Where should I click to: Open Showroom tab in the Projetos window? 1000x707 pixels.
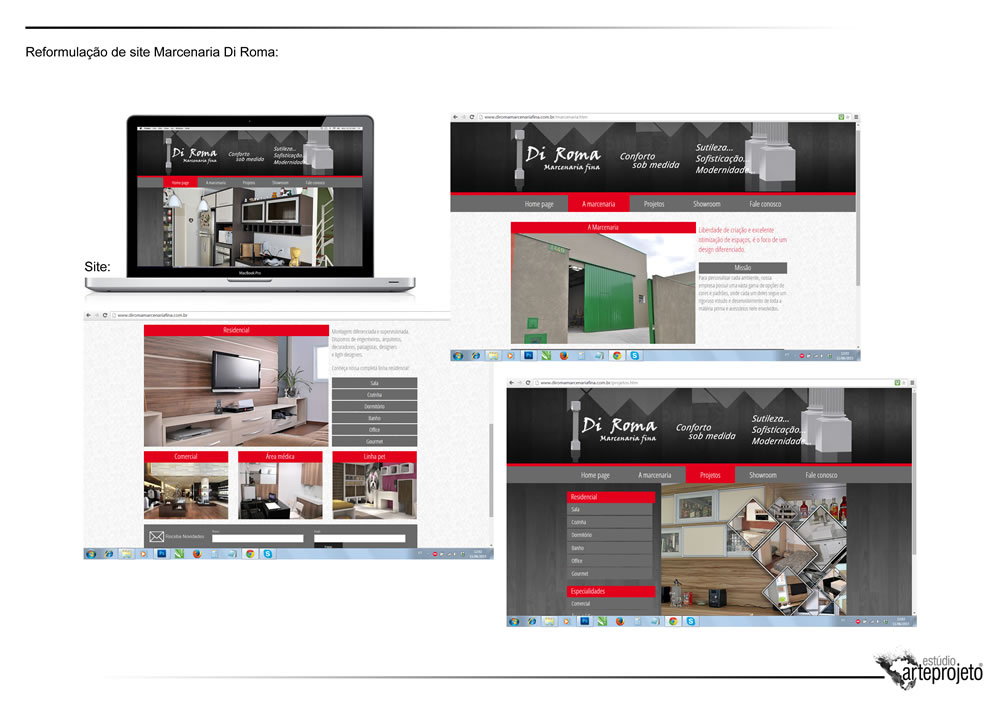(x=763, y=475)
